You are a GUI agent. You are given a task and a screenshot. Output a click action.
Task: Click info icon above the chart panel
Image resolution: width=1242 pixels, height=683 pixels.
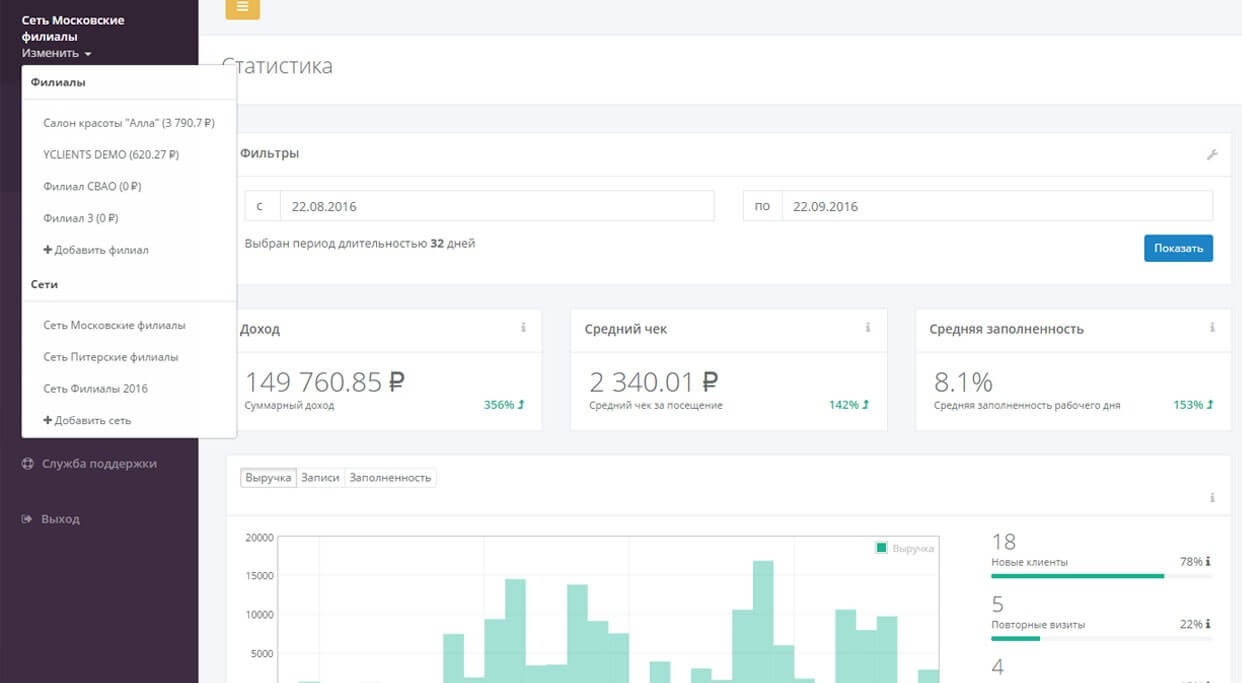coord(1212,498)
